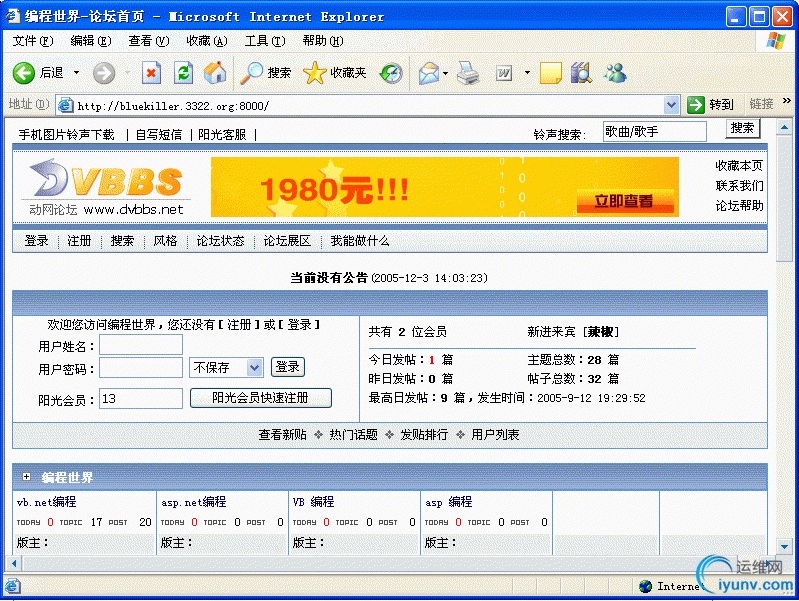Click the 登录 button in login form
Image resolution: width=799 pixels, height=601 pixels.
coord(287,367)
